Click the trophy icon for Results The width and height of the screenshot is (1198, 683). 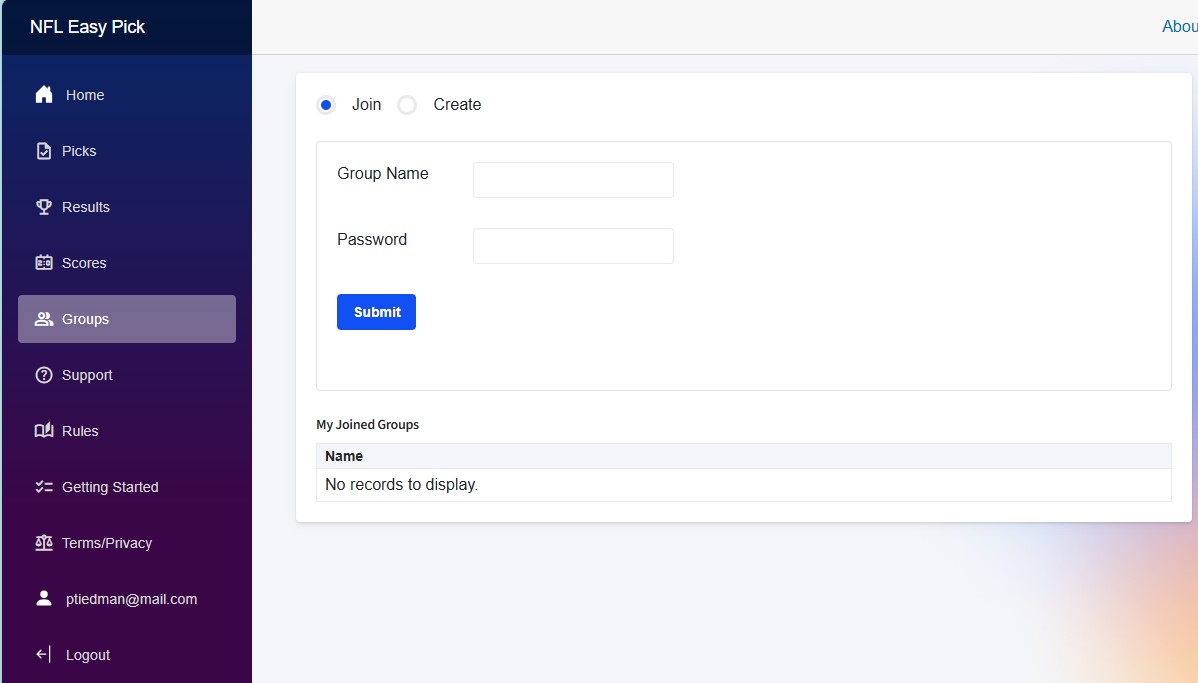[x=44, y=206]
